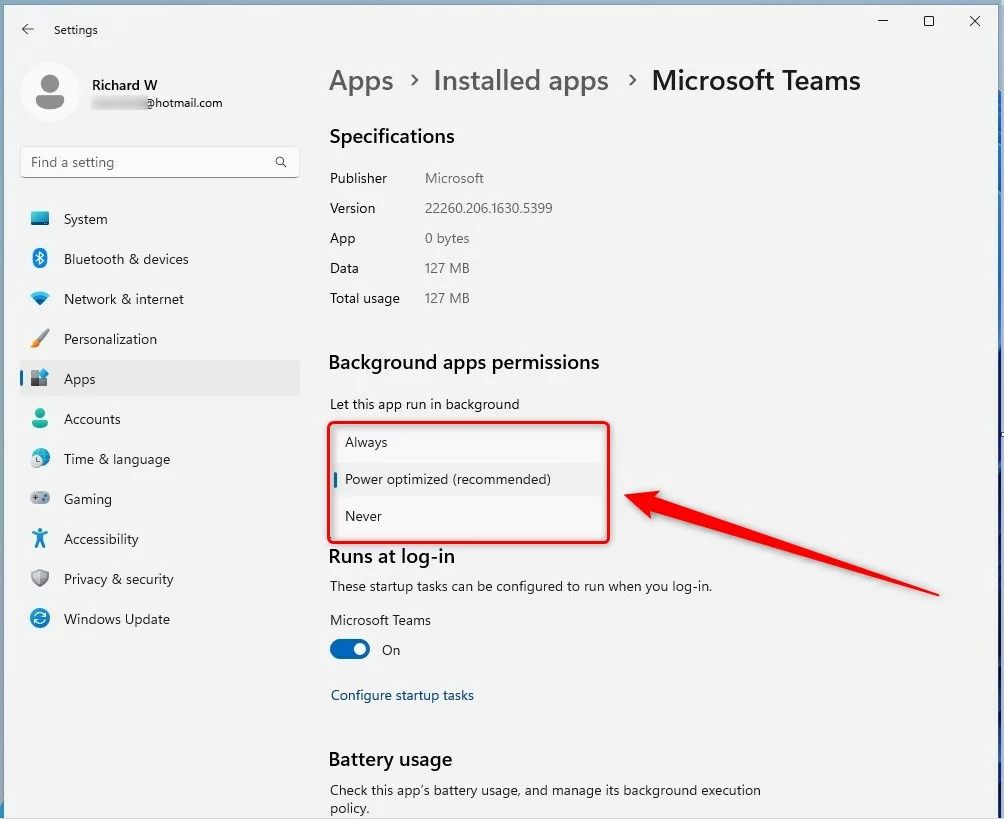1004x819 pixels.
Task: Choose Power optimized (recommended) option
Action: point(448,479)
